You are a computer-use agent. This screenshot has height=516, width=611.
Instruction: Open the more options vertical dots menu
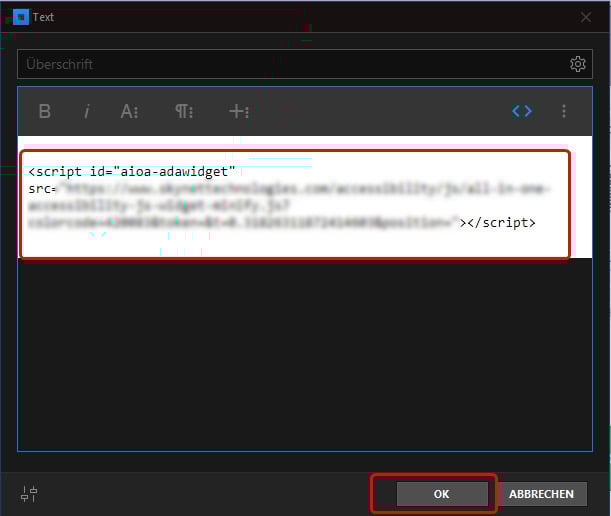[x=564, y=111]
